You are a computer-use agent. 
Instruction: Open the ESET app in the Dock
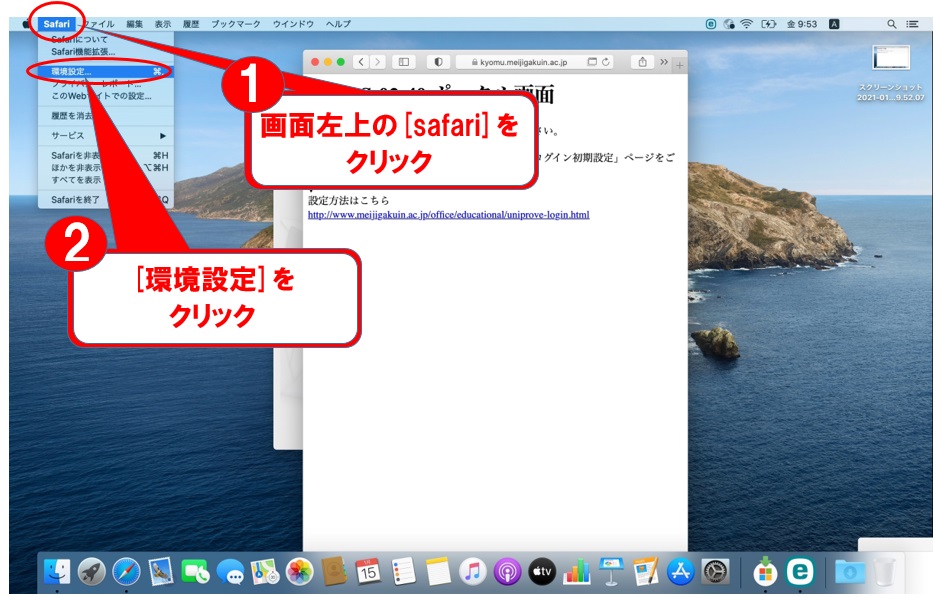coord(800,571)
